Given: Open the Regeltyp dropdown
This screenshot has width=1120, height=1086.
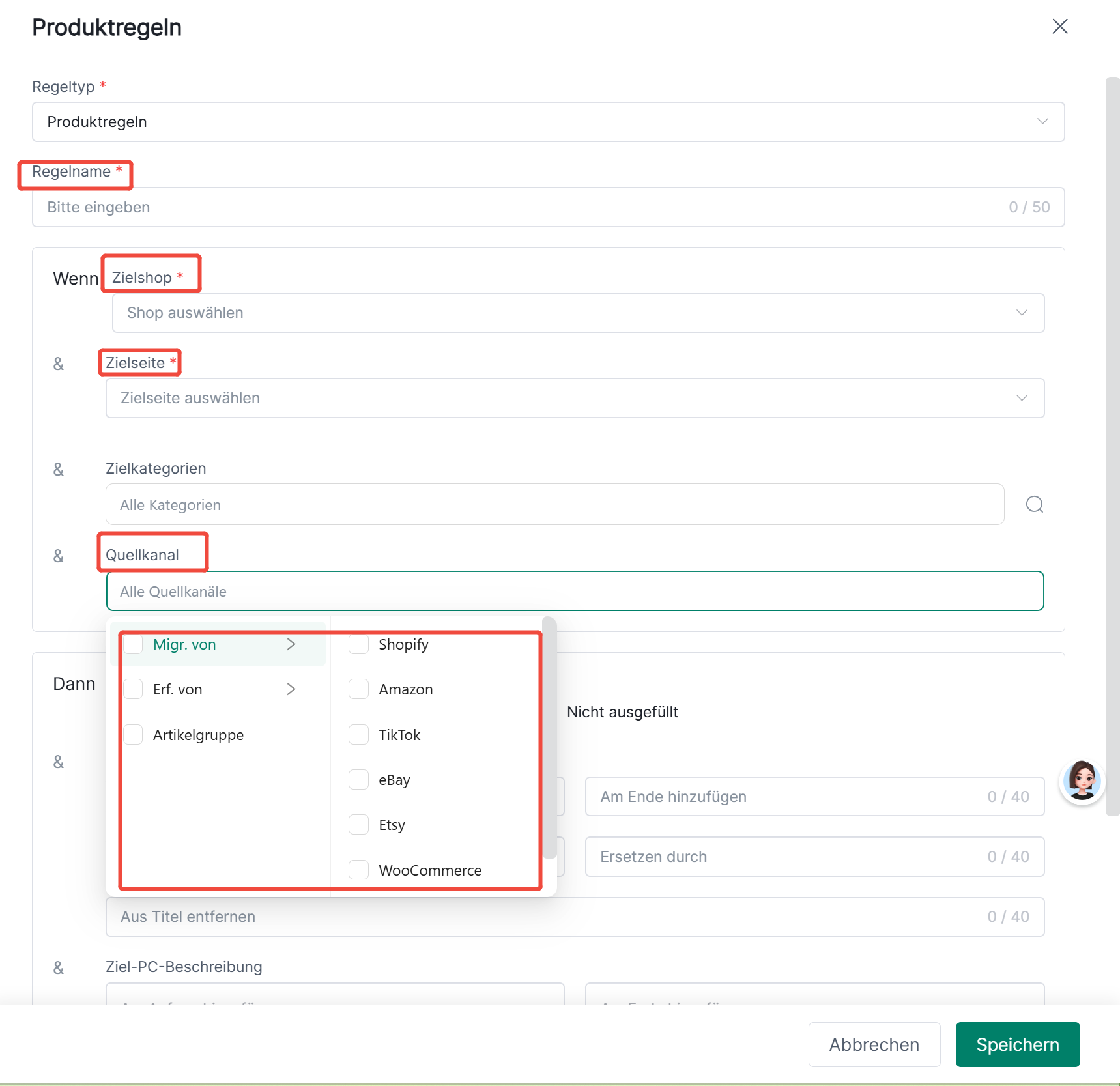Looking at the screenshot, I should click(549, 122).
